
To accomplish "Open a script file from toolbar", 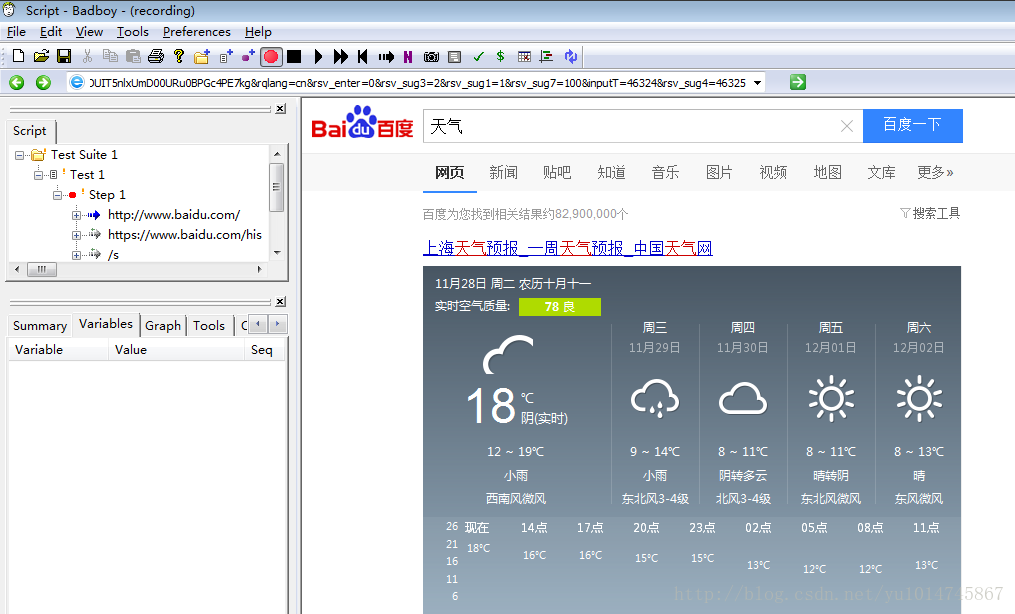I will point(41,56).
